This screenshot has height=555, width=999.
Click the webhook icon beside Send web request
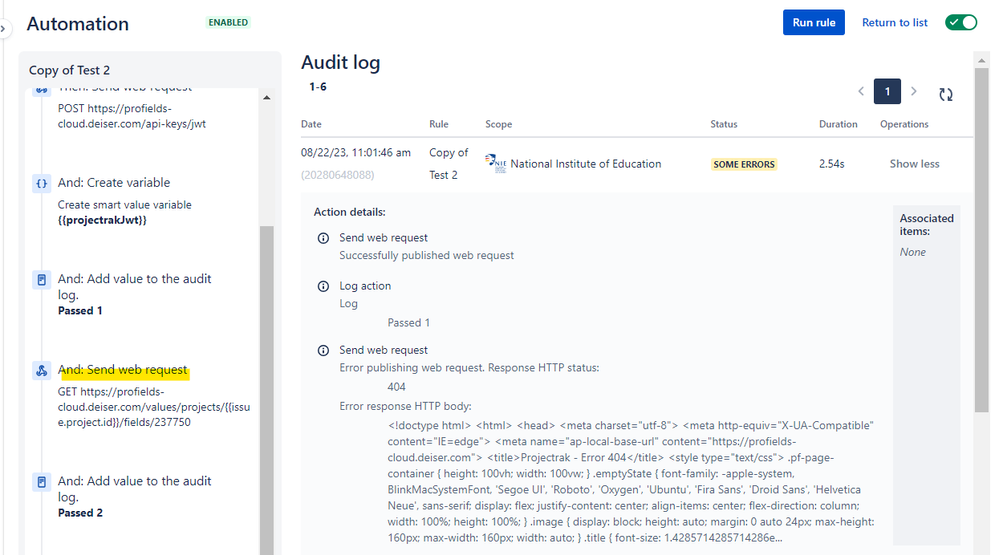(x=41, y=370)
